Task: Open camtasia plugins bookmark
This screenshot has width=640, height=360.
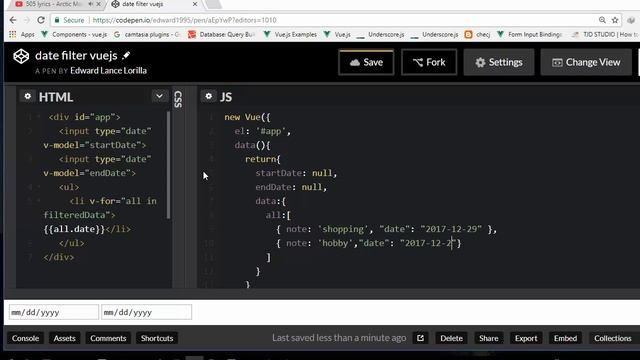Action: point(146,35)
